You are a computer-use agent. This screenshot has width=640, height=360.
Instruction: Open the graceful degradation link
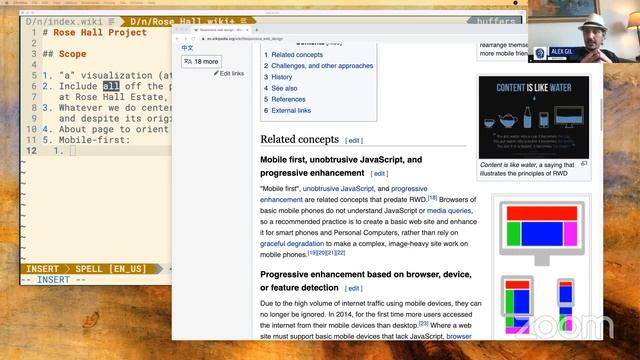click(x=292, y=244)
